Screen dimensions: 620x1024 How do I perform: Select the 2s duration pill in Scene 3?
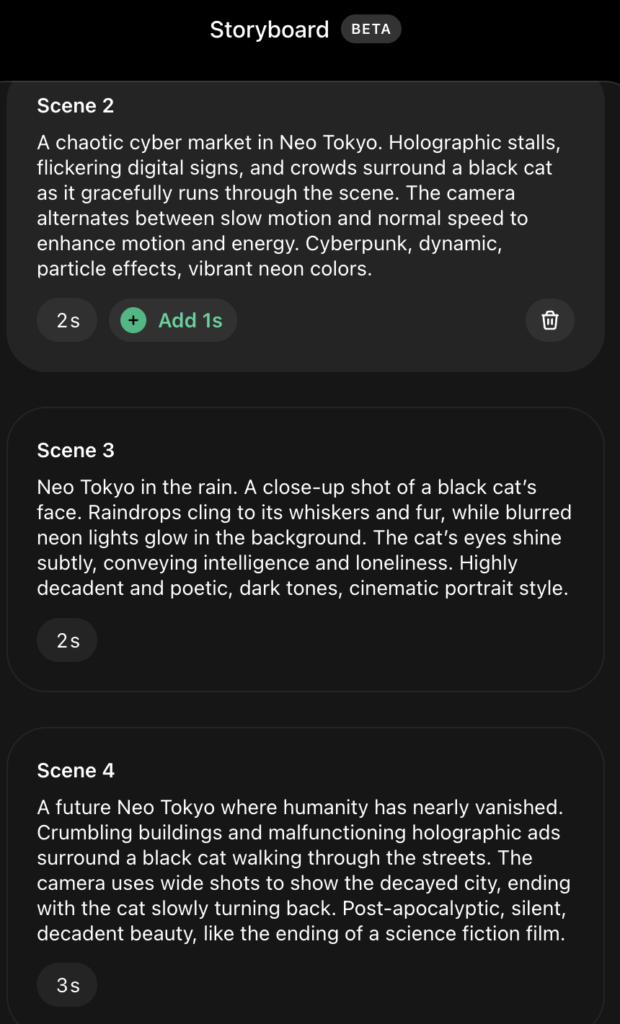pos(67,640)
